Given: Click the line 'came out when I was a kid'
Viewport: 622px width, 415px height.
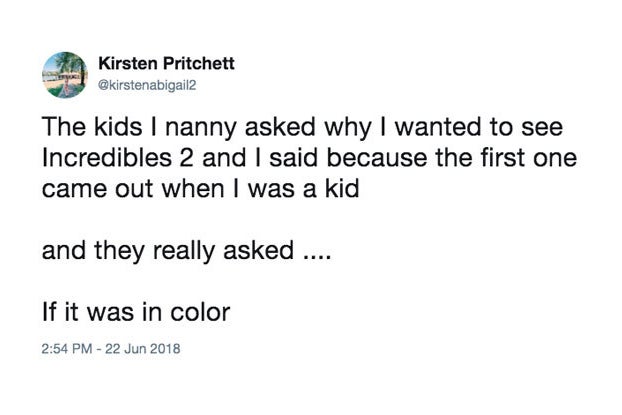Looking at the screenshot, I should (x=200, y=188).
